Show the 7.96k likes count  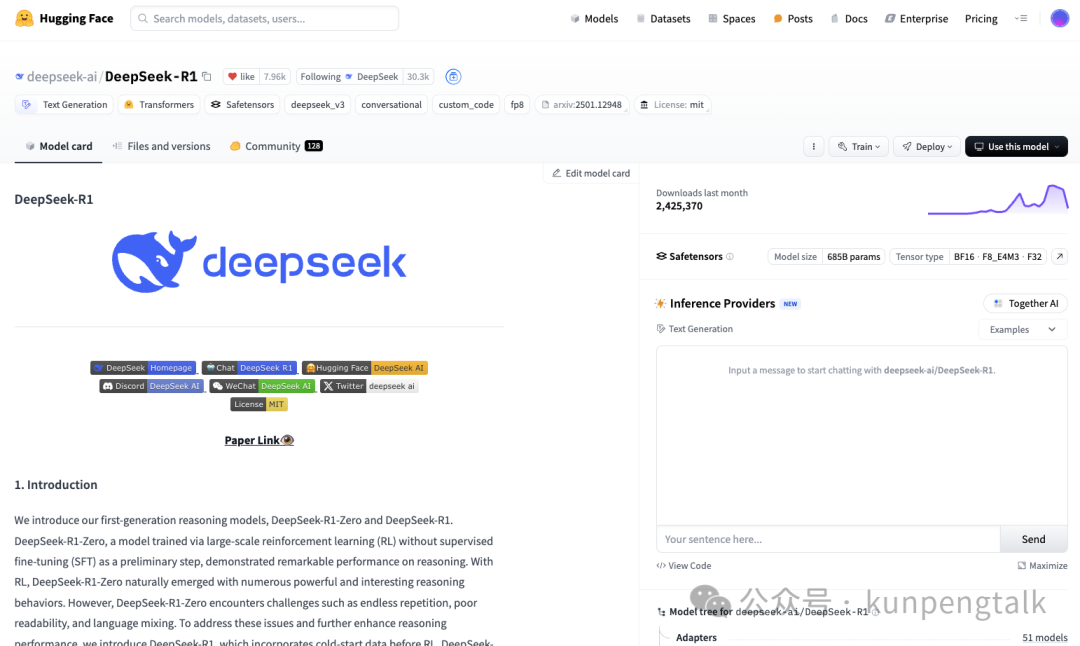tap(275, 76)
